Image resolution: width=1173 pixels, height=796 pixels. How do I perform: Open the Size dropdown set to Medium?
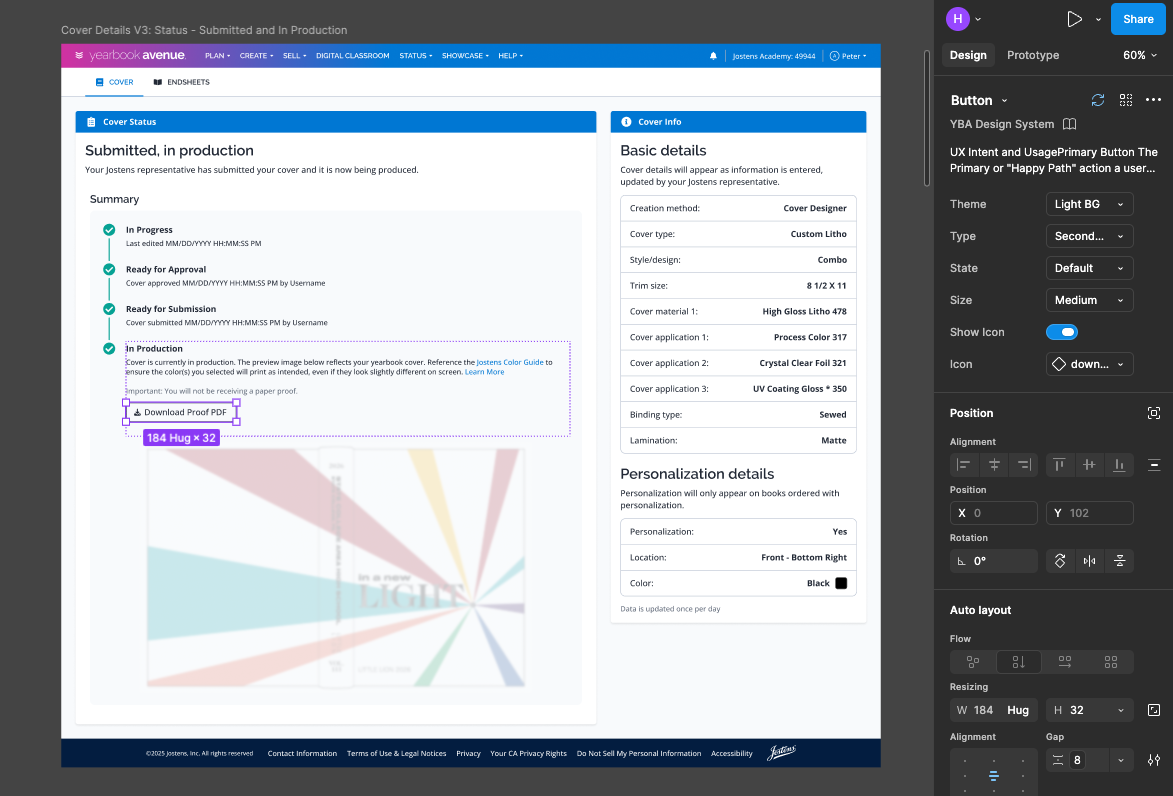tap(1089, 300)
